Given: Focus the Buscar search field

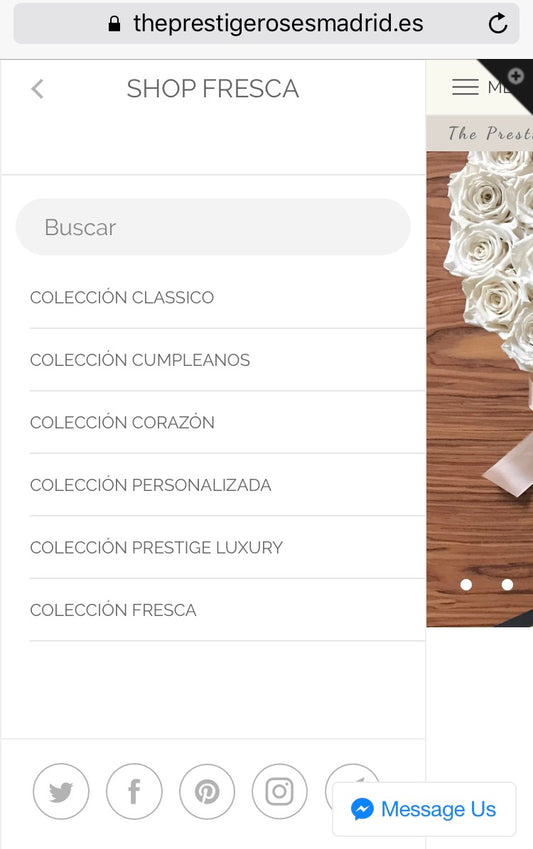Looking at the screenshot, I should pos(213,227).
